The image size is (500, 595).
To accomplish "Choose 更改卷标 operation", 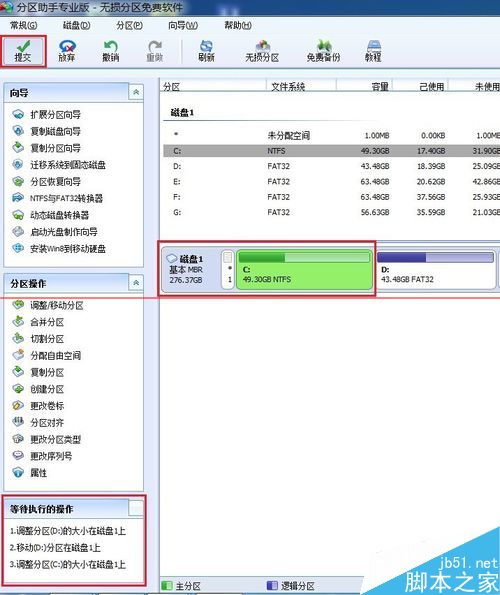I will 38,406.
